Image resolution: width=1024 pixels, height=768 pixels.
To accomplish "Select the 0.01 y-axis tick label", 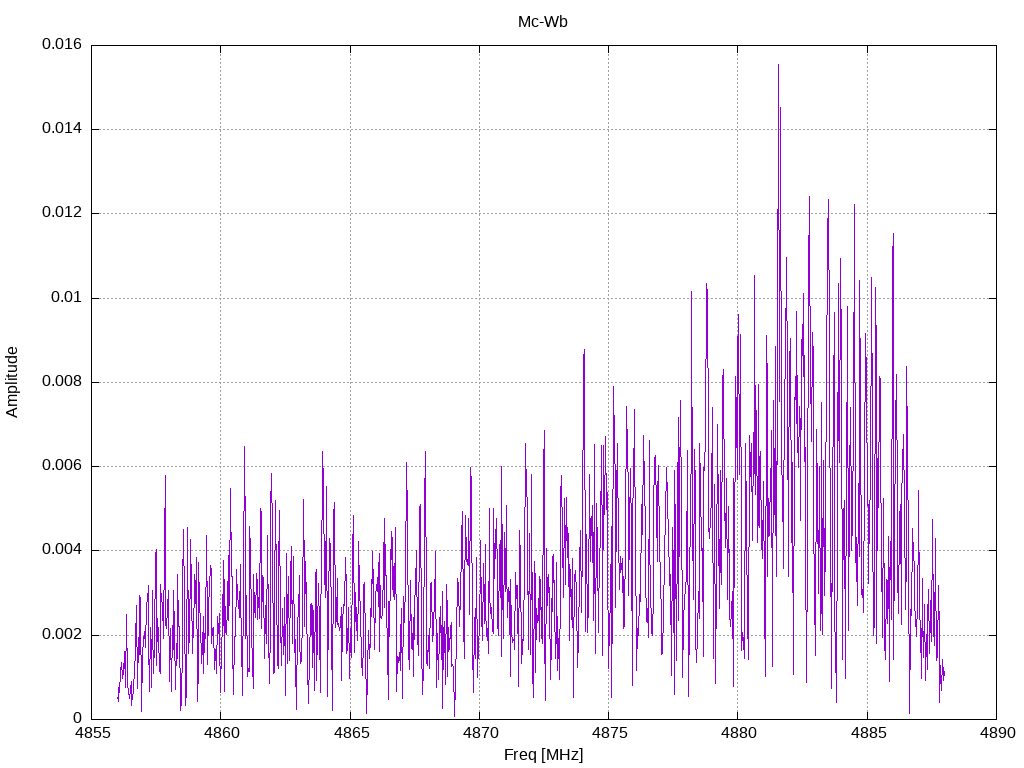I will (66, 298).
